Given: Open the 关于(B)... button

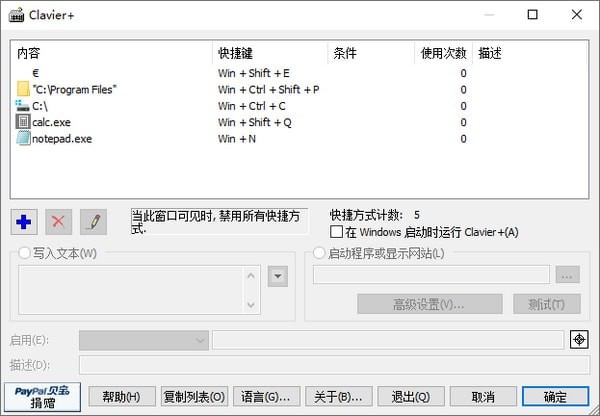Looking at the screenshot, I should [x=339, y=396].
